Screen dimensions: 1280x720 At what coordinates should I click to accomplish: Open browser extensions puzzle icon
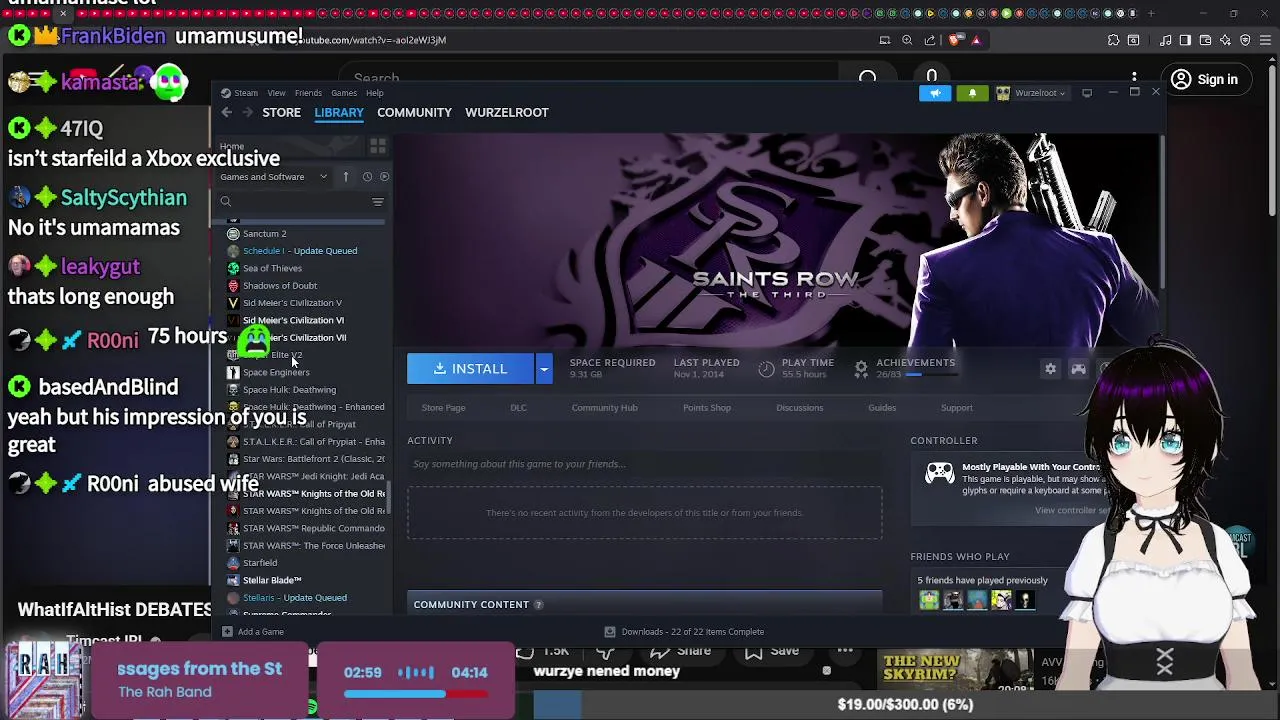tap(1113, 40)
